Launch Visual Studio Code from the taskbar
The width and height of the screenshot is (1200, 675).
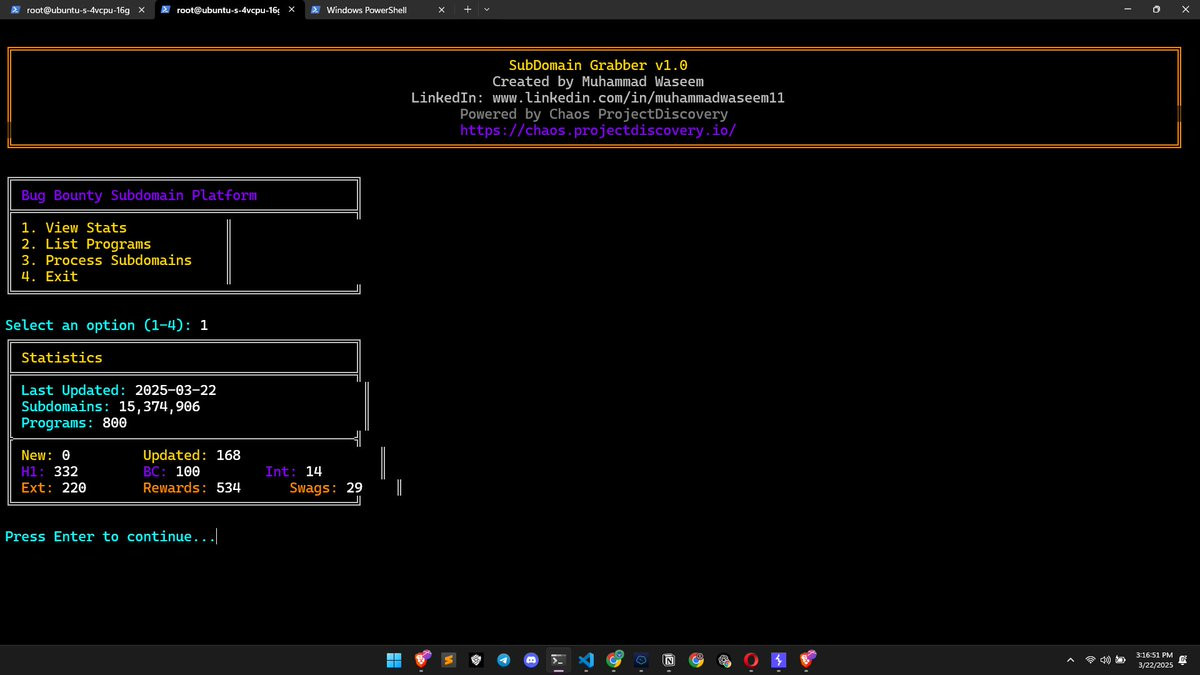586,660
